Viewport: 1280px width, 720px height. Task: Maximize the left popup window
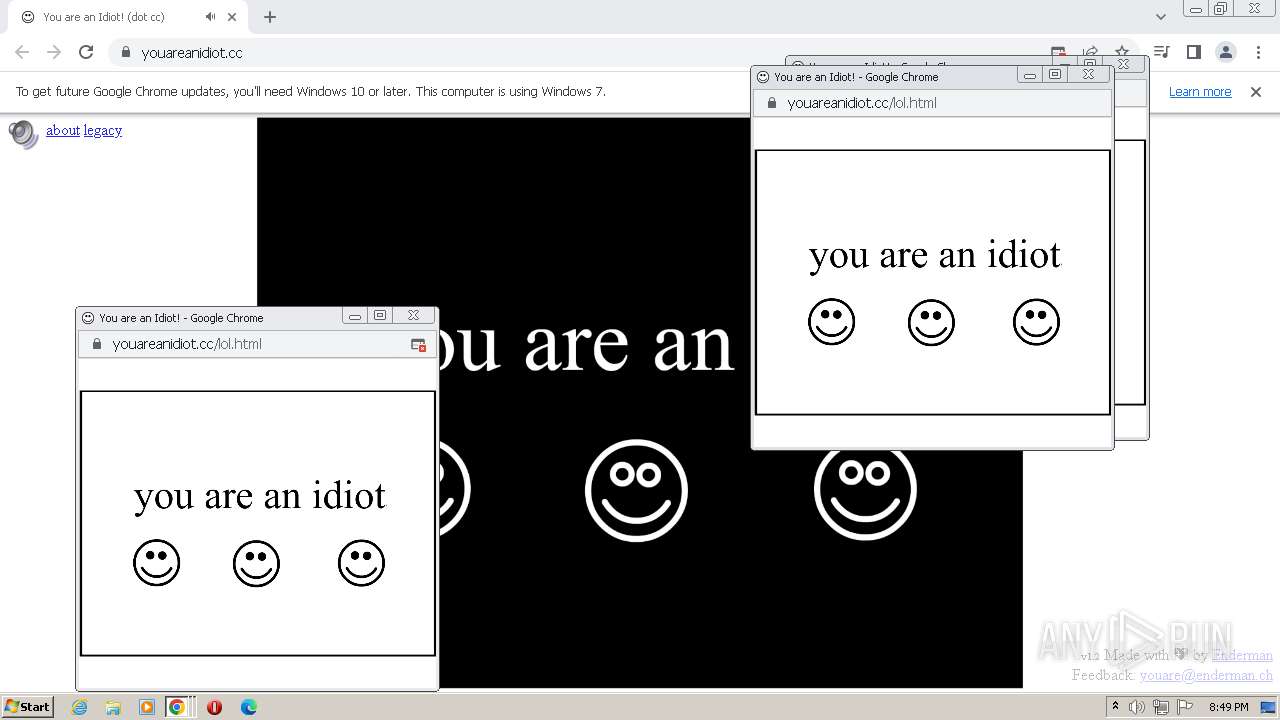[380, 316]
